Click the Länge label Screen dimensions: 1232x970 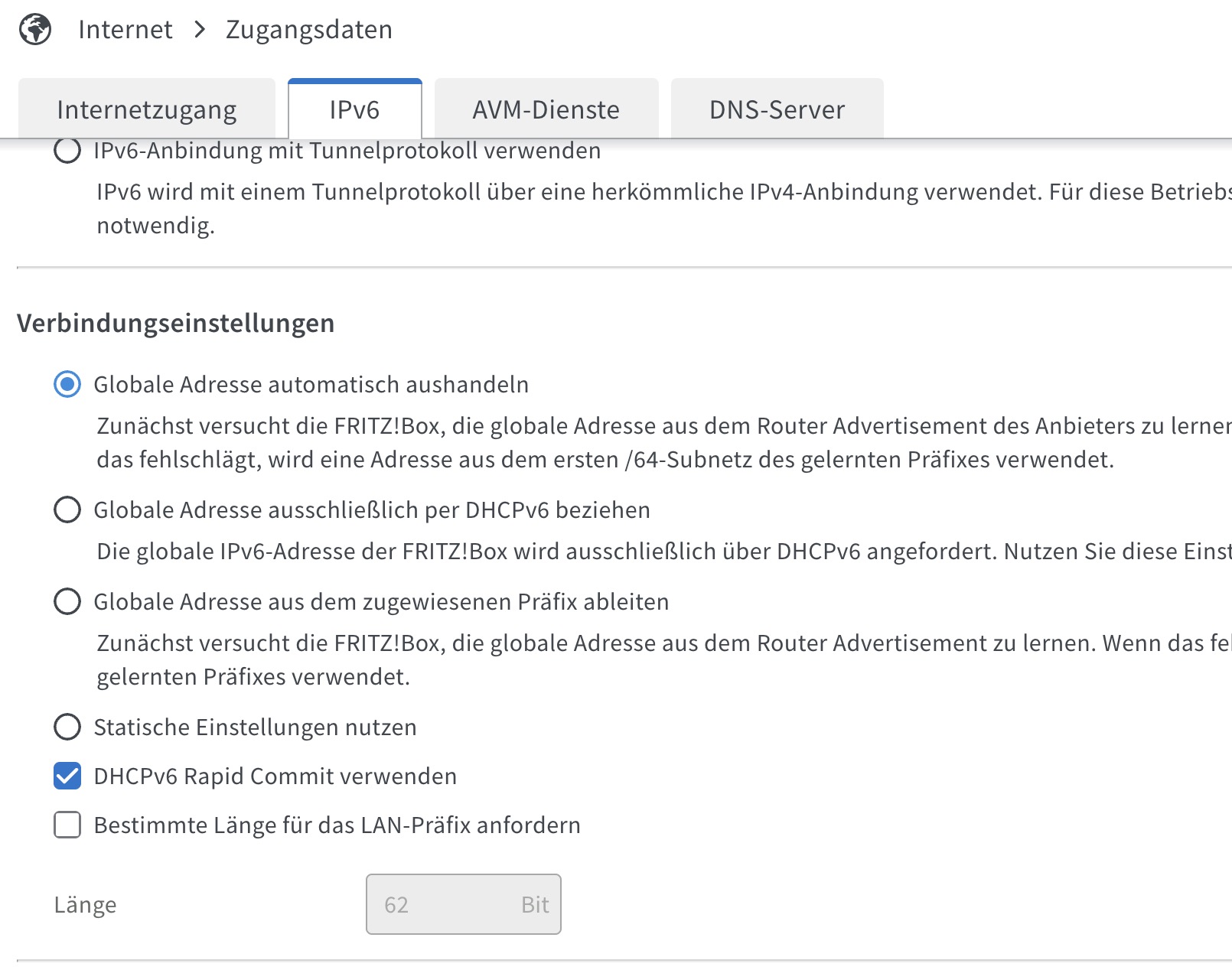tap(85, 904)
